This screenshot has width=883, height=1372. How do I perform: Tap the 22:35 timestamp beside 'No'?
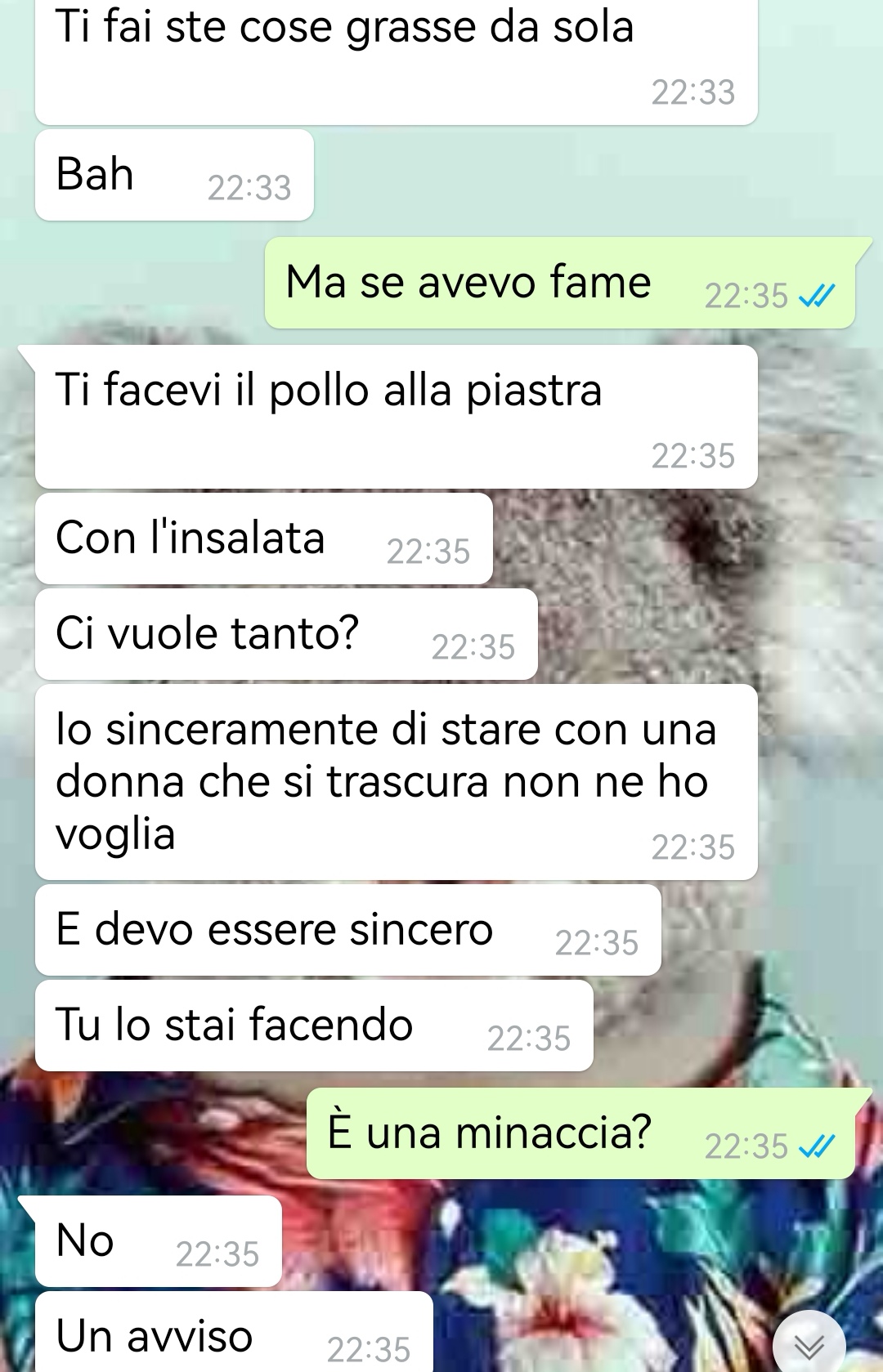217,1254
